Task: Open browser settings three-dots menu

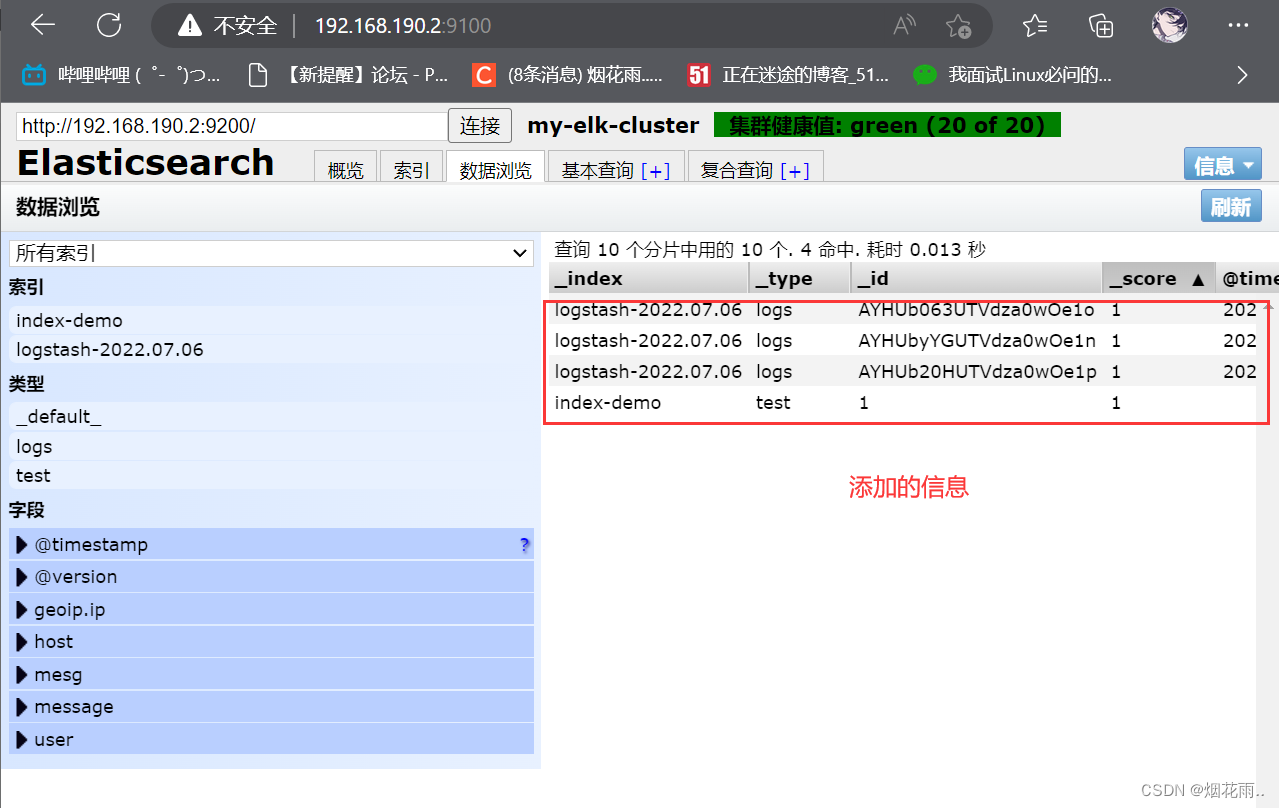Action: pos(1238,25)
